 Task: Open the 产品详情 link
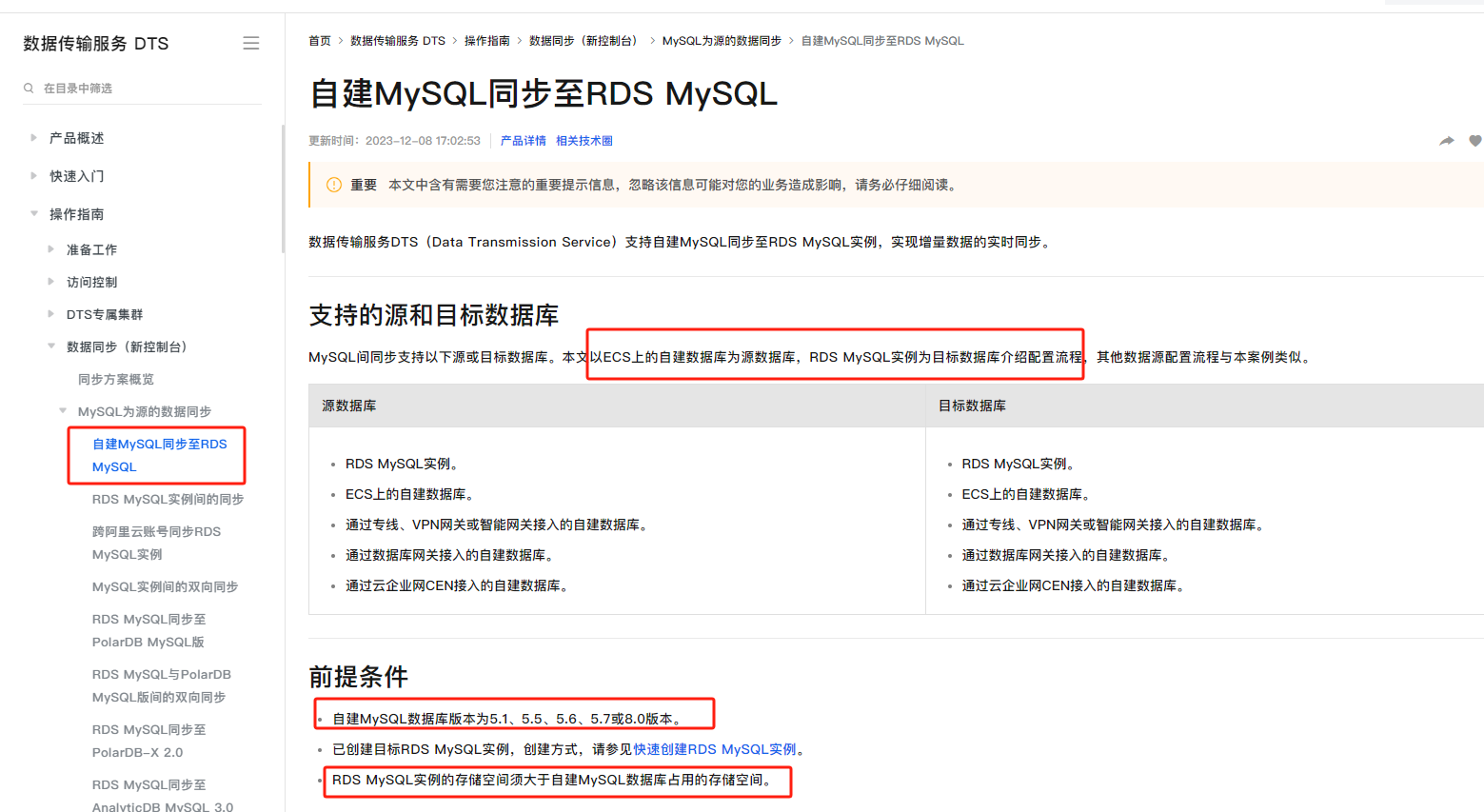coord(524,141)
